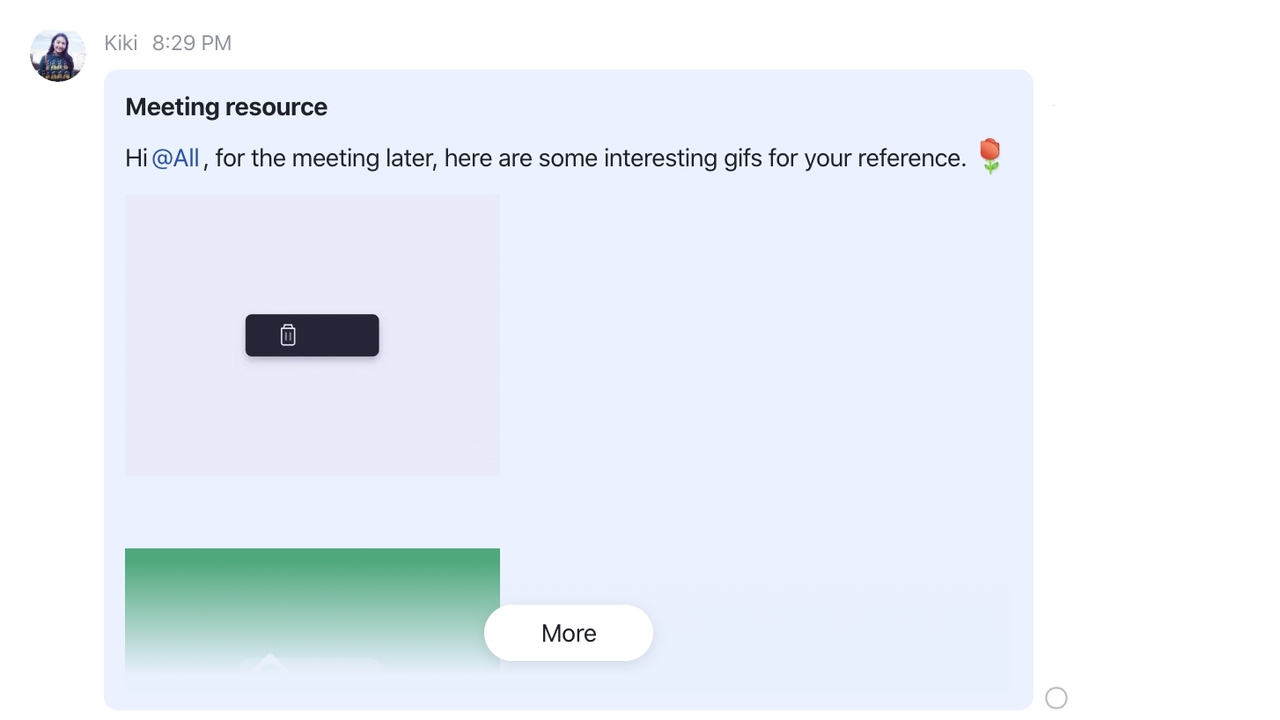Click the 8:29 PM timestamp

coord(192,43)
